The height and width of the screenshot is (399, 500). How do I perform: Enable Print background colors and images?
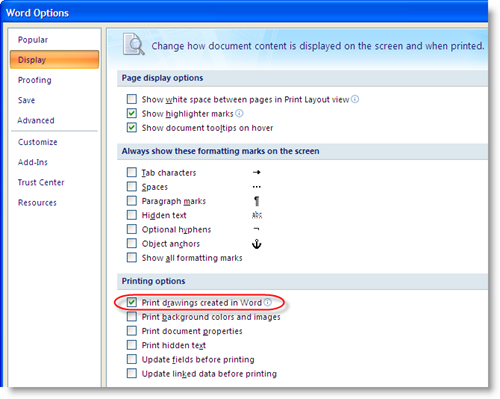[x=132, y=316]
